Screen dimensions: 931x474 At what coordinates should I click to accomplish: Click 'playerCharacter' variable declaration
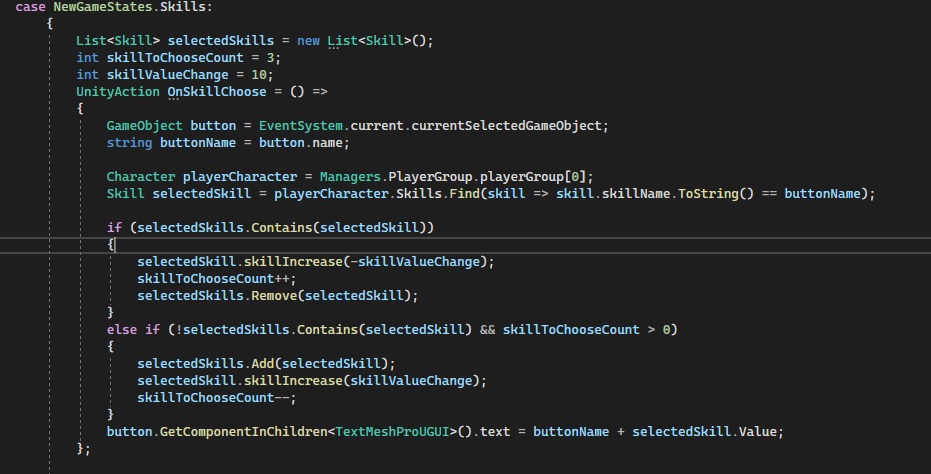tap(240, 177)
